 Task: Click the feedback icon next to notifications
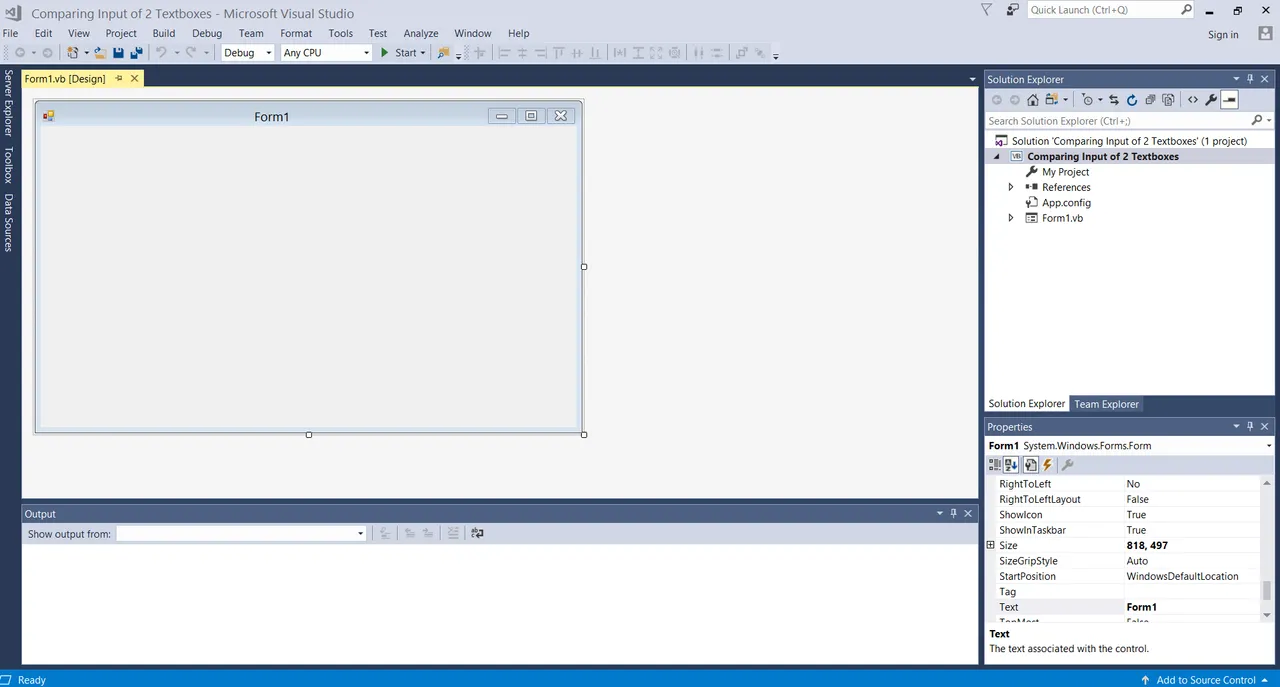[1012, 9]
